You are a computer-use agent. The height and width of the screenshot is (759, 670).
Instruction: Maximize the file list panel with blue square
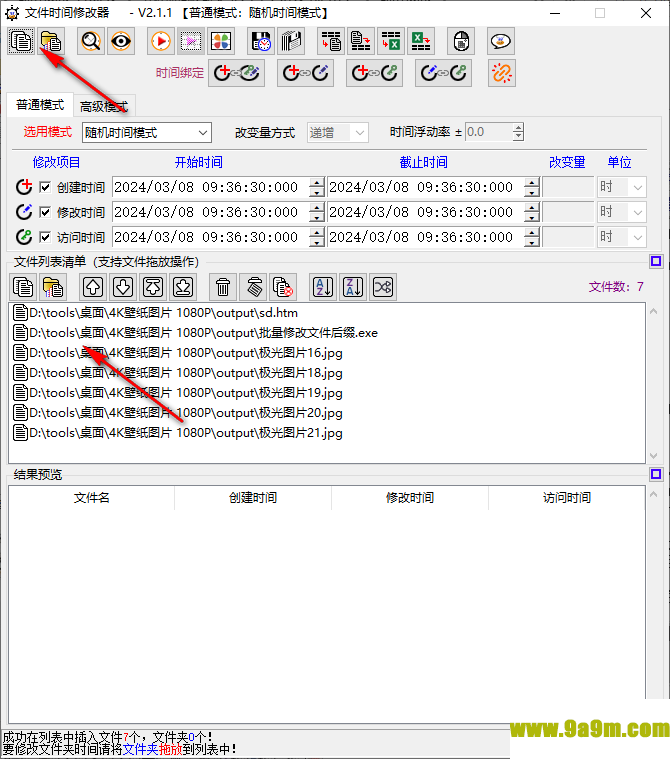pyautogui.click(x=656, y=261)
